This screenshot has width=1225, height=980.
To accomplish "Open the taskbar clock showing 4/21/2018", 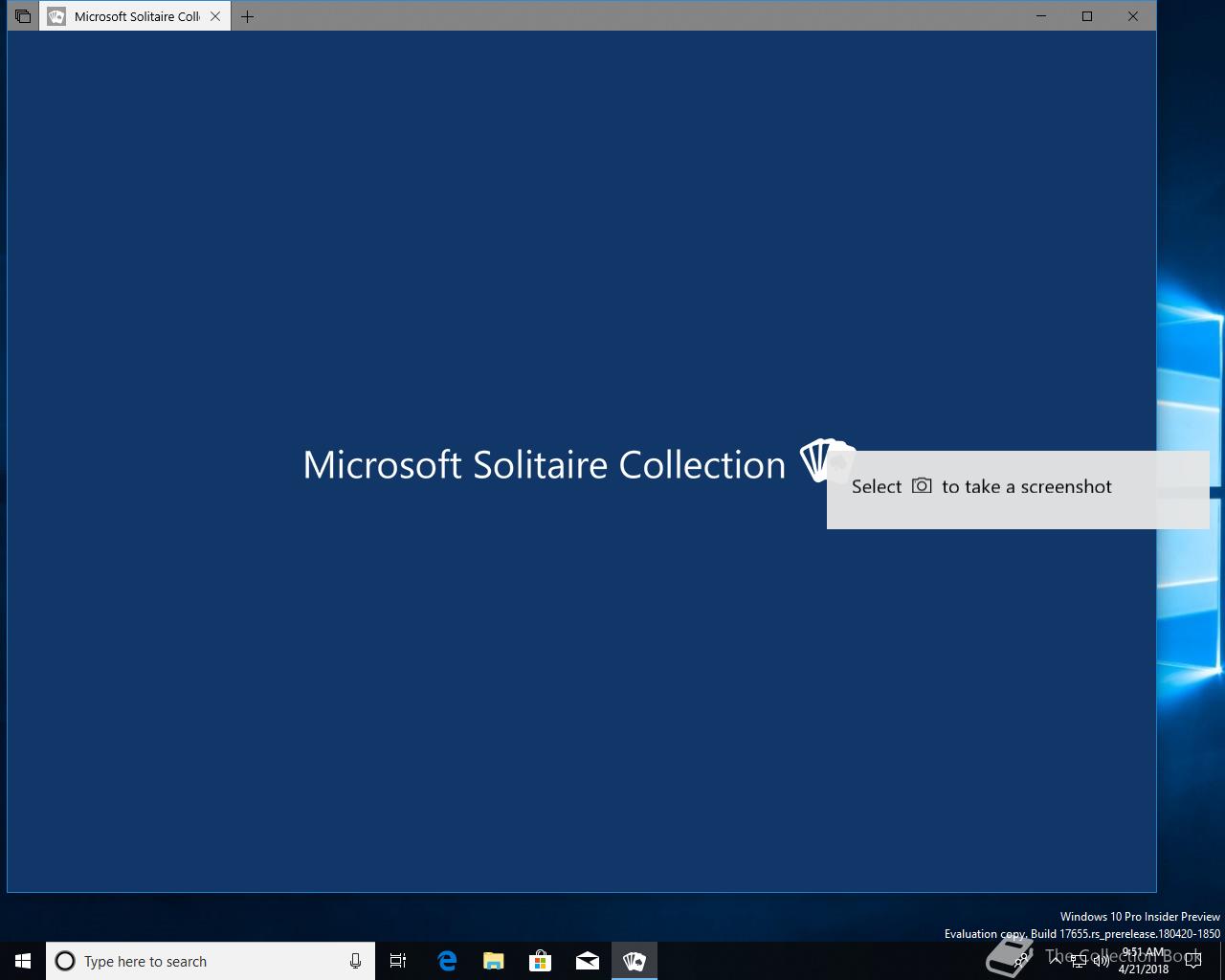I will (x=1144, y=961).
